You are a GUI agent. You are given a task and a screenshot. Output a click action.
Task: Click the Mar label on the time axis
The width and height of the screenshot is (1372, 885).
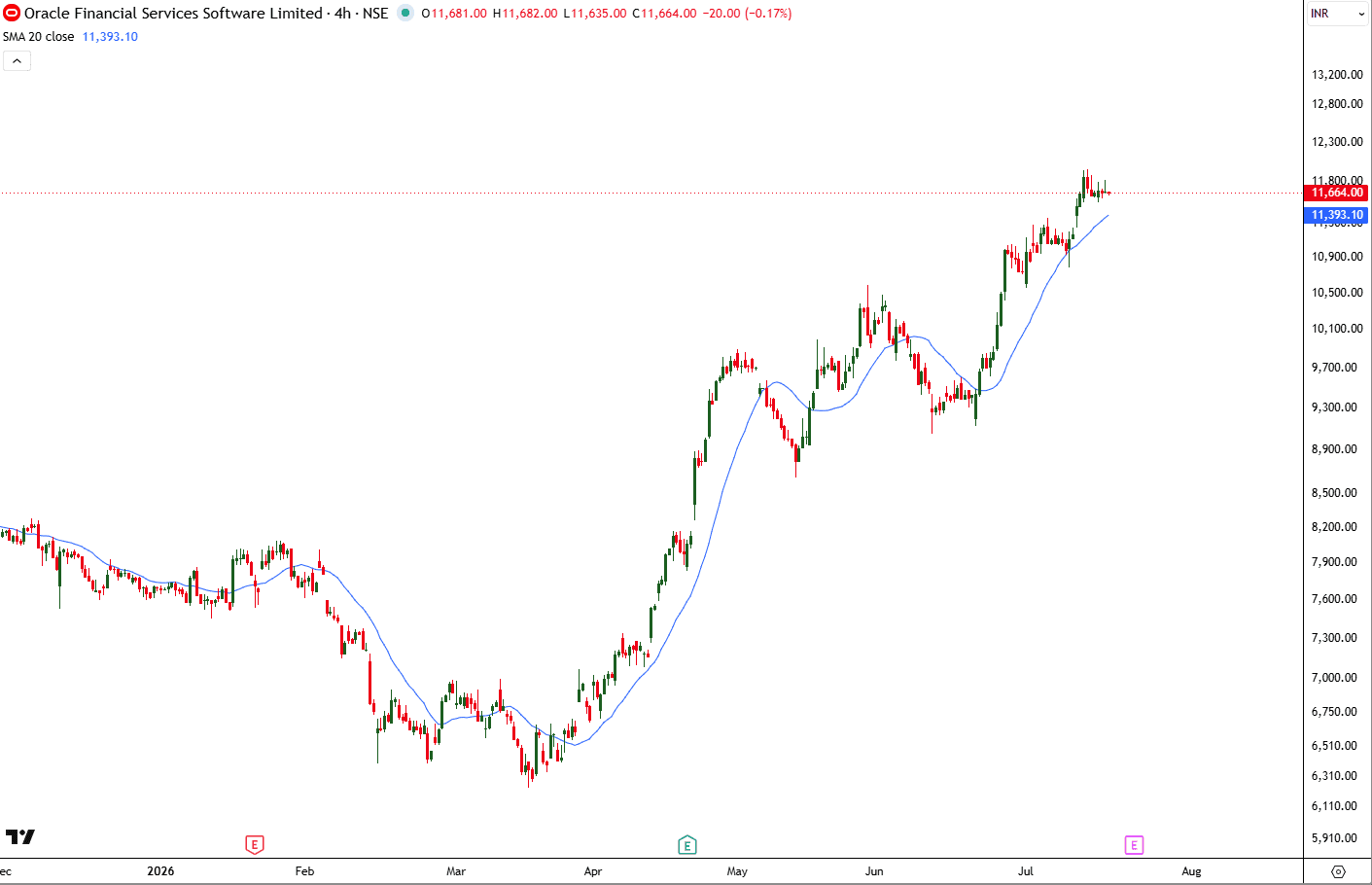(x=456, y=871)
